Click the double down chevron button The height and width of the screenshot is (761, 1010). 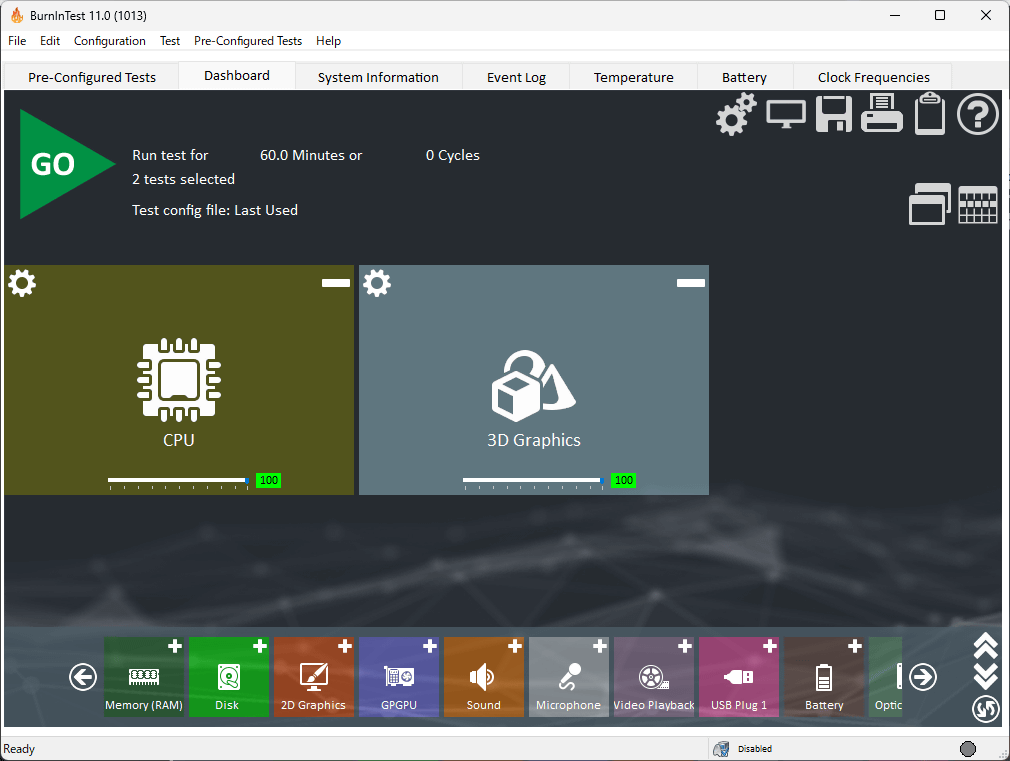(x=986, y=677)
